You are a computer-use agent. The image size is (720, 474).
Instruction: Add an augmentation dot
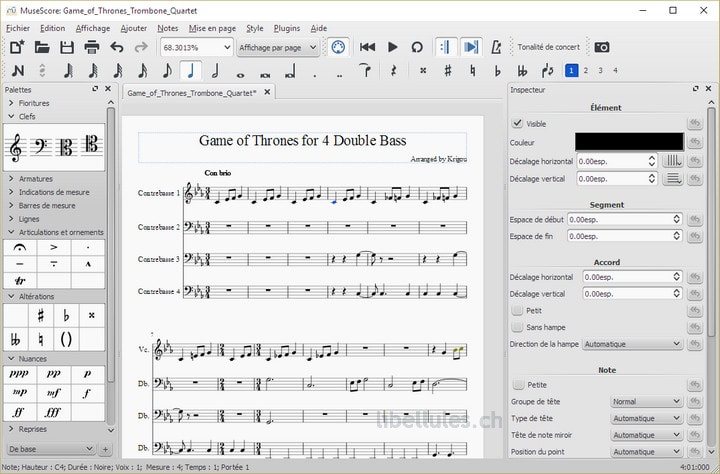(x=315, y=74)
